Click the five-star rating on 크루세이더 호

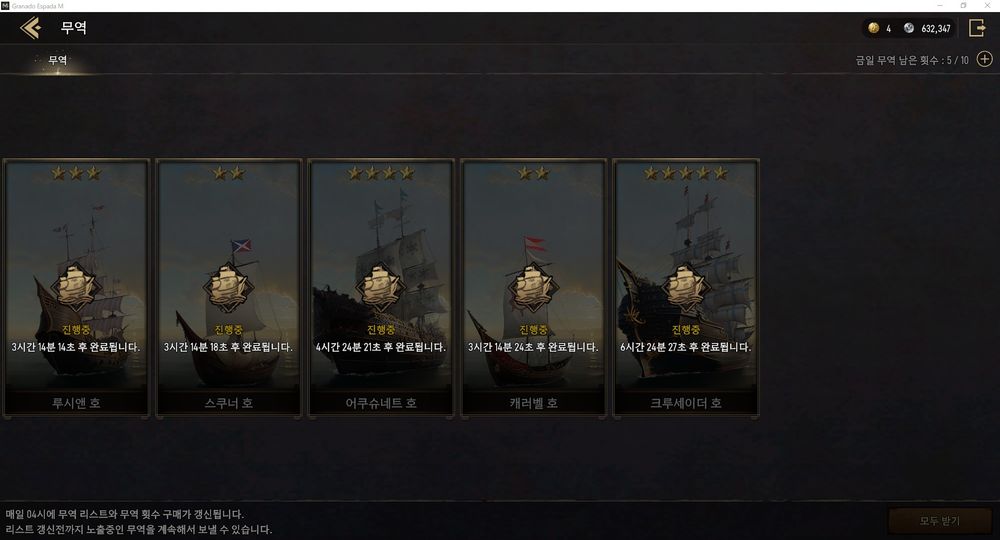[x=686, y=173]
